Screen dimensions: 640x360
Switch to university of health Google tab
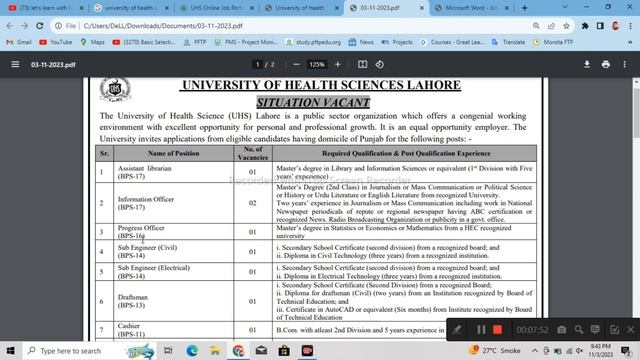point(130,8)
